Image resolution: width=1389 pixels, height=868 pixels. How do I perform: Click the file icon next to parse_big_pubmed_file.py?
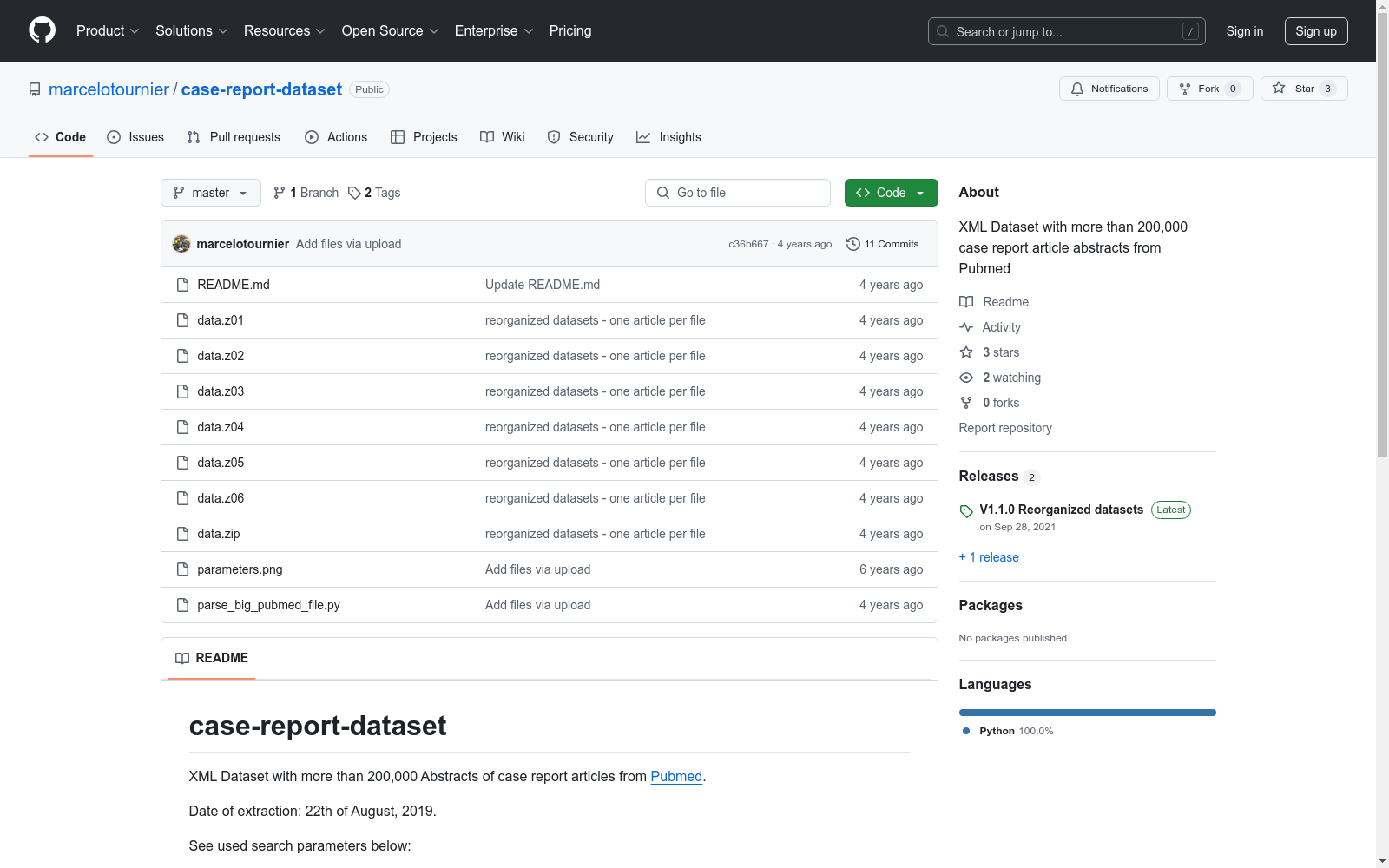(x=182, y=605)
